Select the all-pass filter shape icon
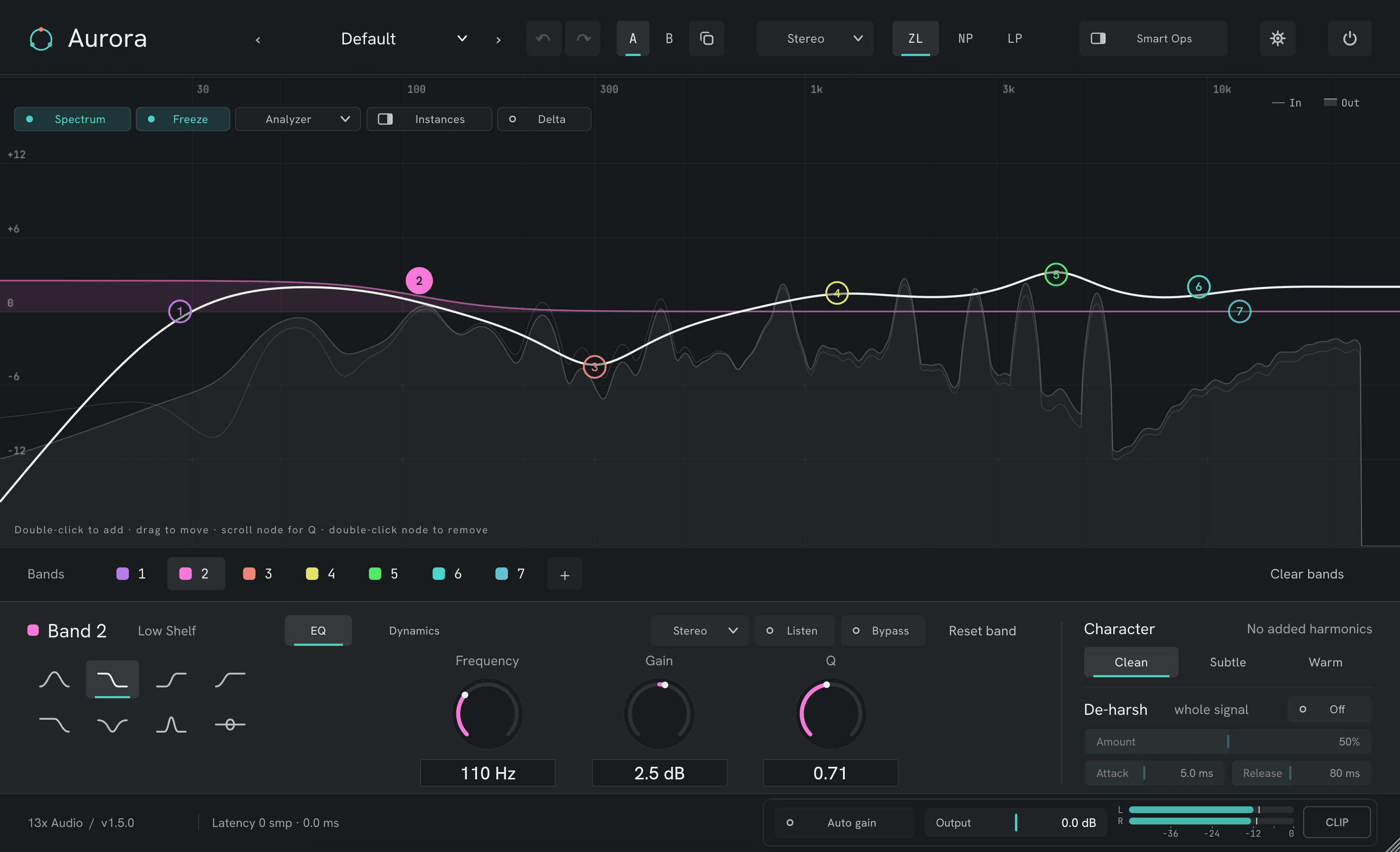Screen dimensions: 1400x852 [230, 725]
